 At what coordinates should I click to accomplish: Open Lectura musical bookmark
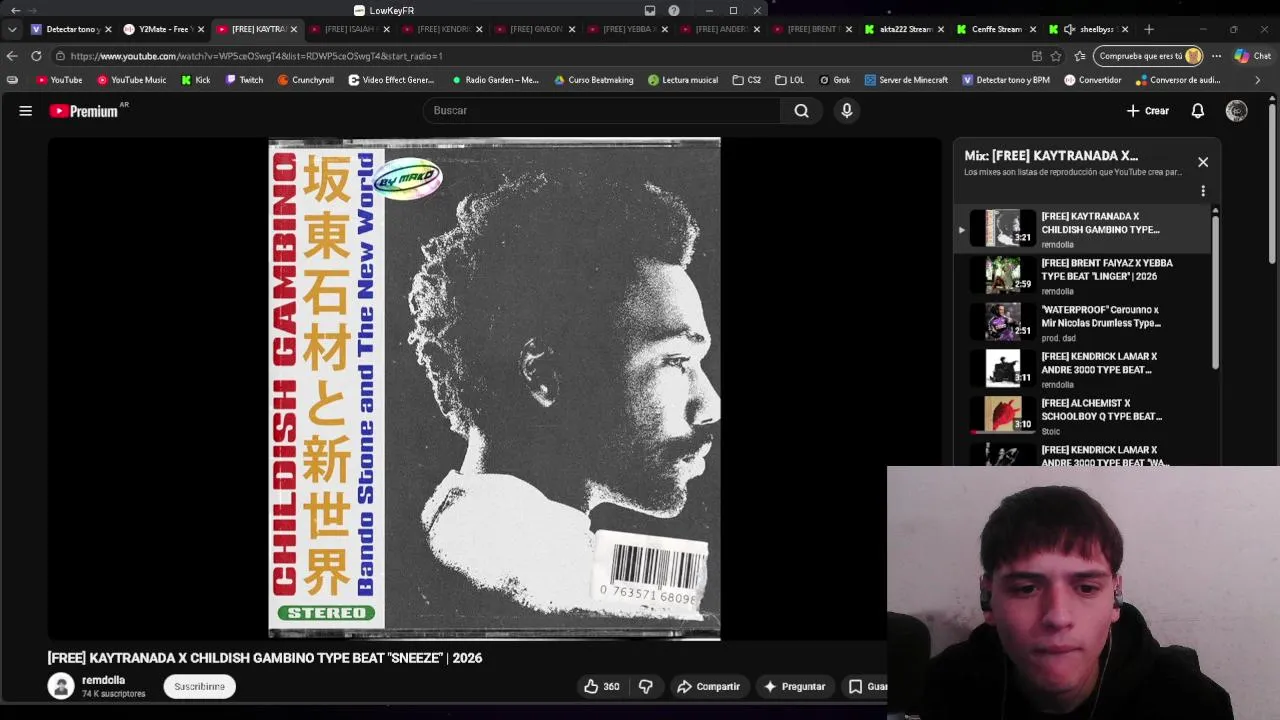tap(682, 80)
